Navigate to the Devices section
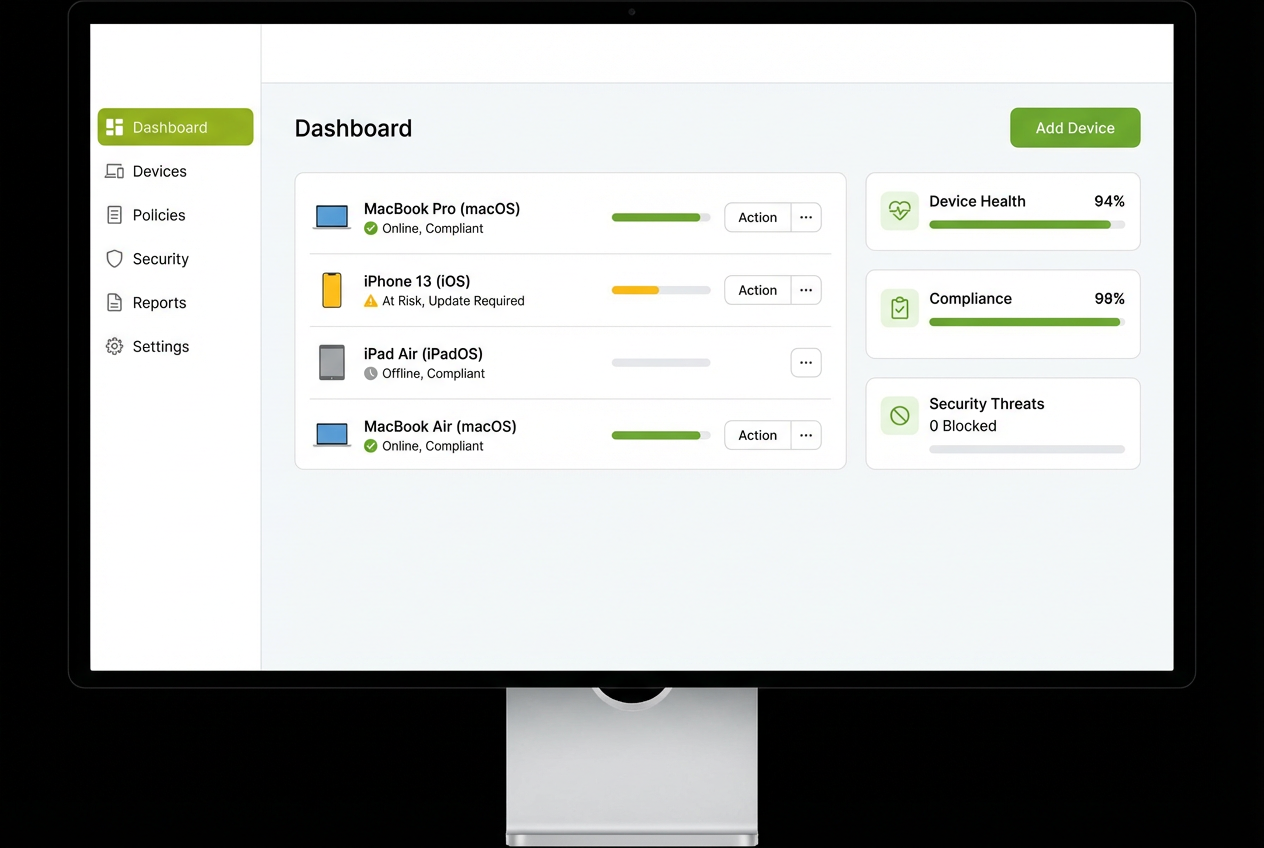Image resolution: width=1264 pixels, height=848 pixels. pos(159,171)
